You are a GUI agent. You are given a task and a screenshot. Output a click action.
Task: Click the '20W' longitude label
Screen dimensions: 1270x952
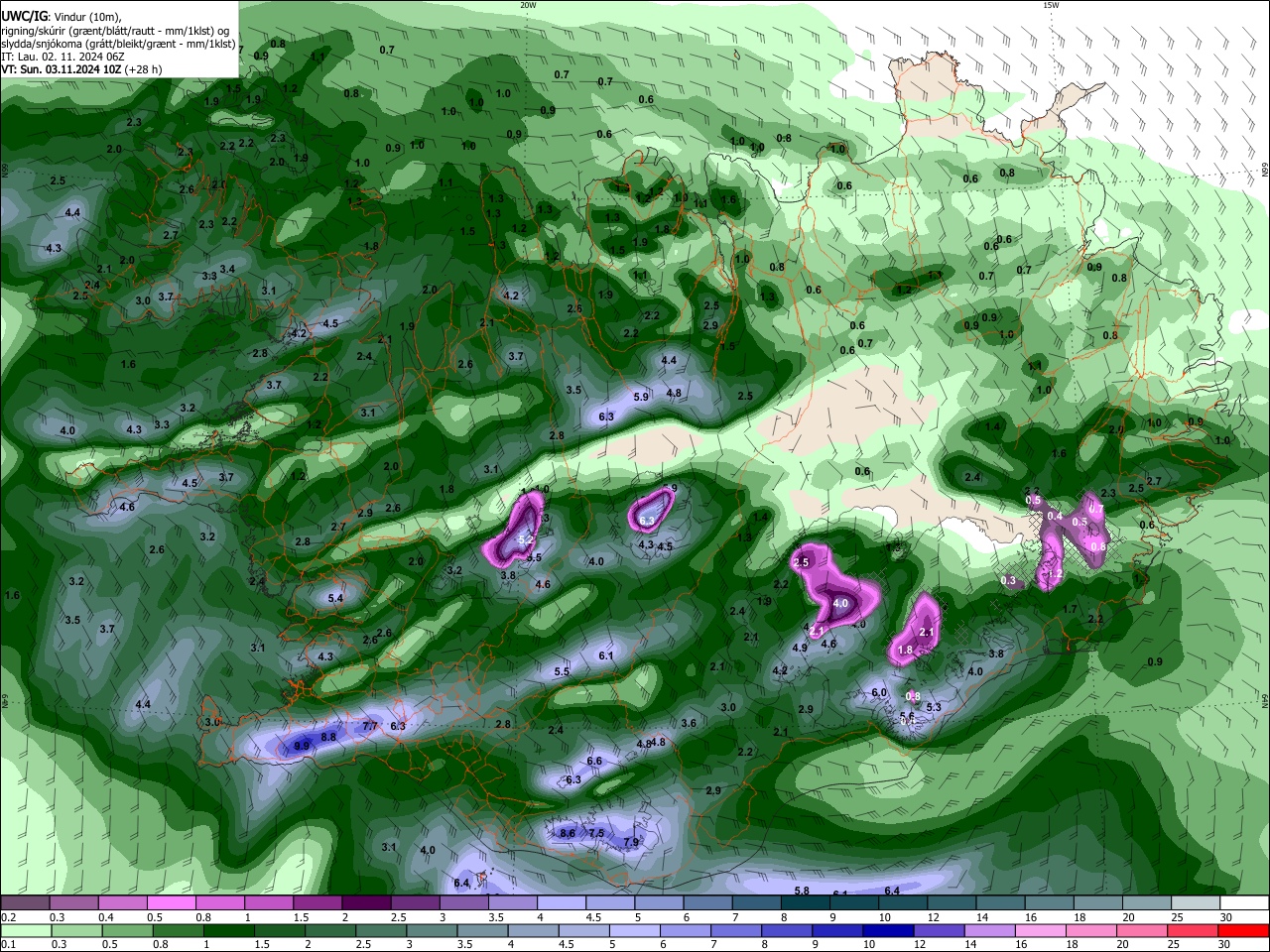click(528, 5)
